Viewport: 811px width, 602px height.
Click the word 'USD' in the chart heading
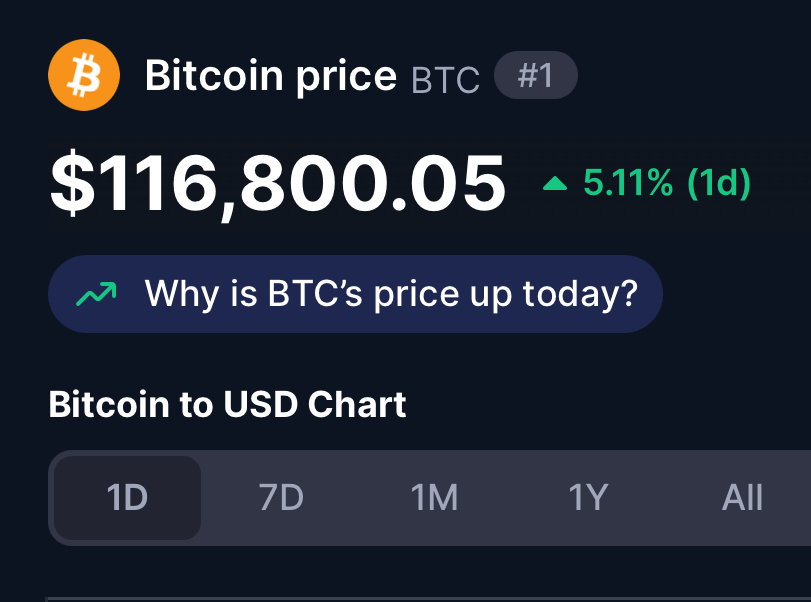click(261, 404)
